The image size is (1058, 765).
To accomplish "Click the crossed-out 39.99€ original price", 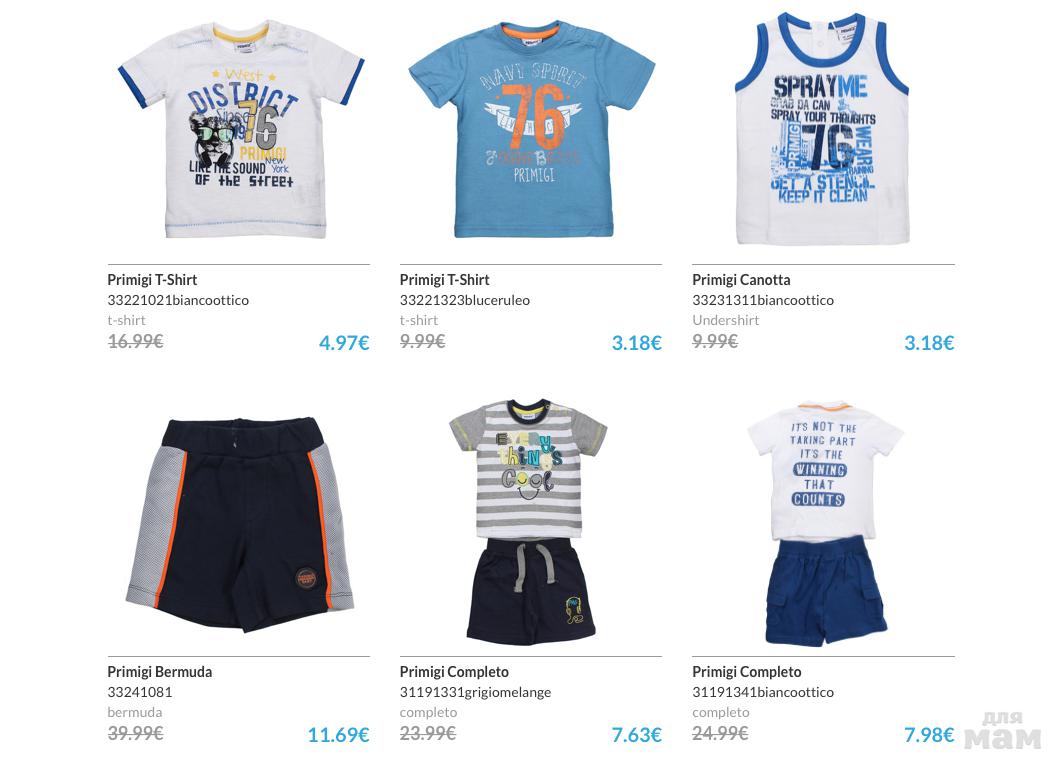I will point(135,733).
